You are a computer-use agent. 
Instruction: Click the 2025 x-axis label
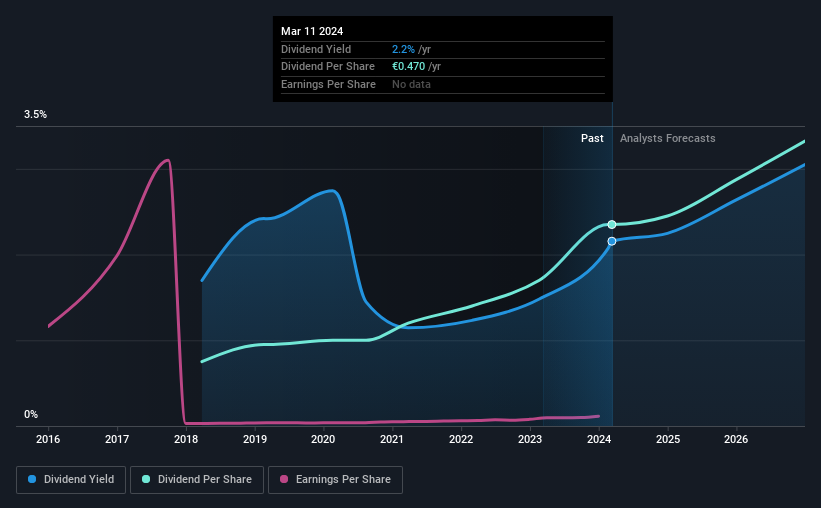click(668, 439)
